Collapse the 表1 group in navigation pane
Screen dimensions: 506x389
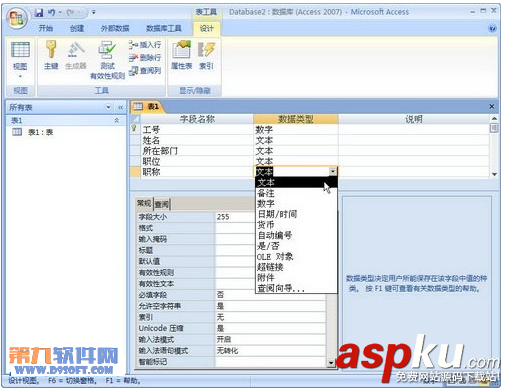coord(116,120)
